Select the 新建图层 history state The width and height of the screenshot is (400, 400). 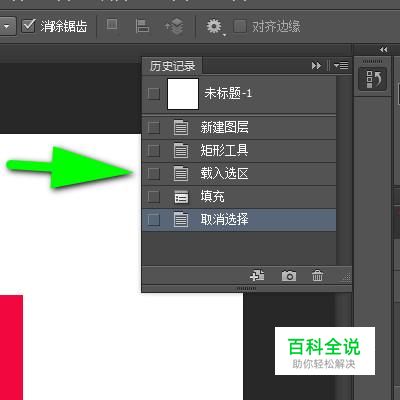tap(239, 127)
